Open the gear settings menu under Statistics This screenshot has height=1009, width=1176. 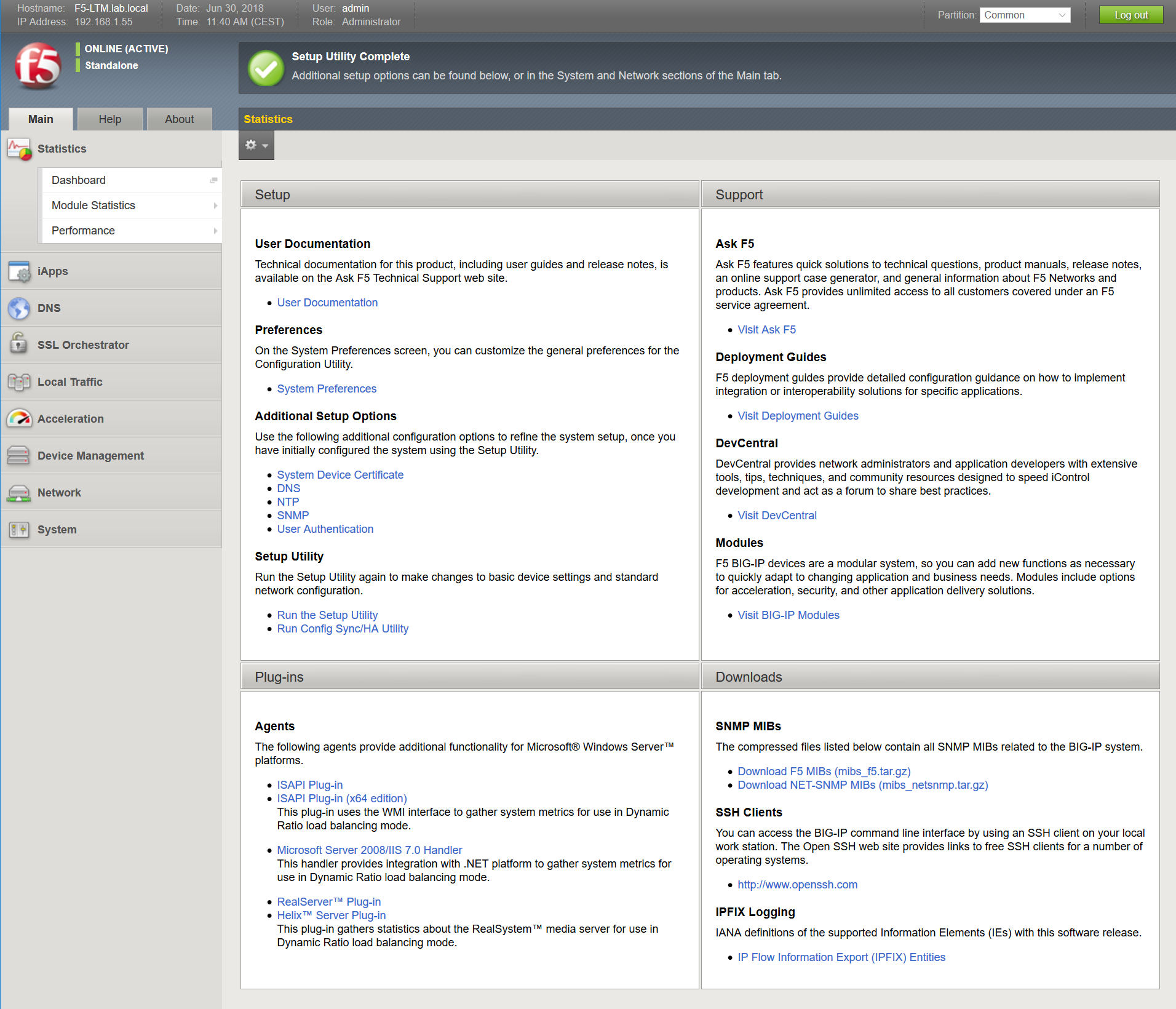point(256,145)
